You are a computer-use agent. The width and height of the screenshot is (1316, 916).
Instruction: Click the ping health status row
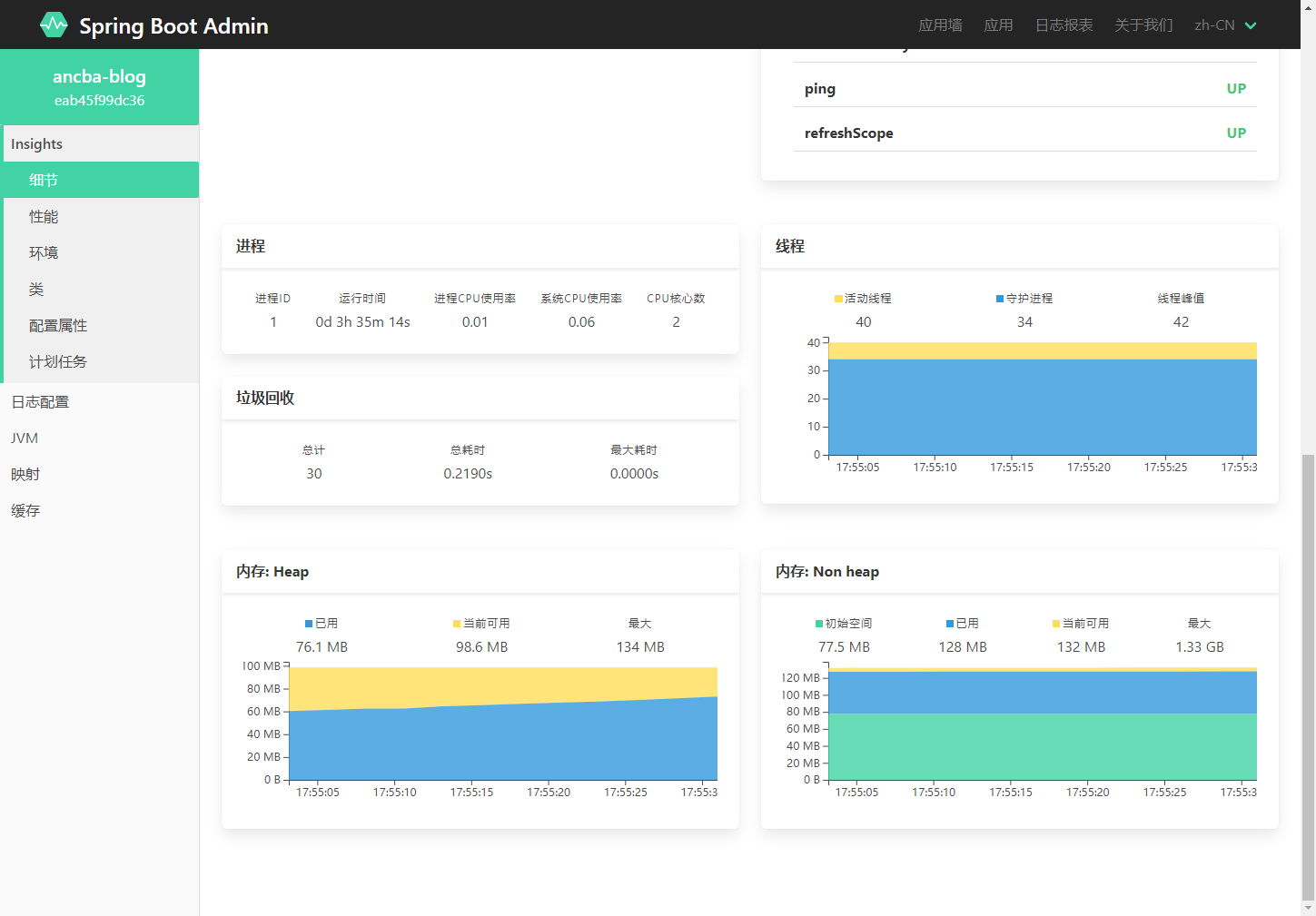coord(1024,88)
